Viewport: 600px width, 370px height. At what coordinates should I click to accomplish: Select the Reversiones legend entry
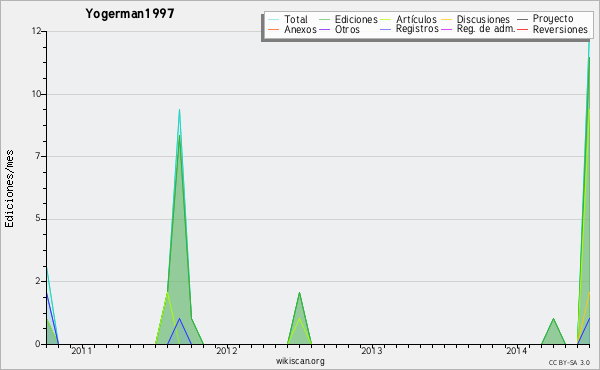point(560,29)
